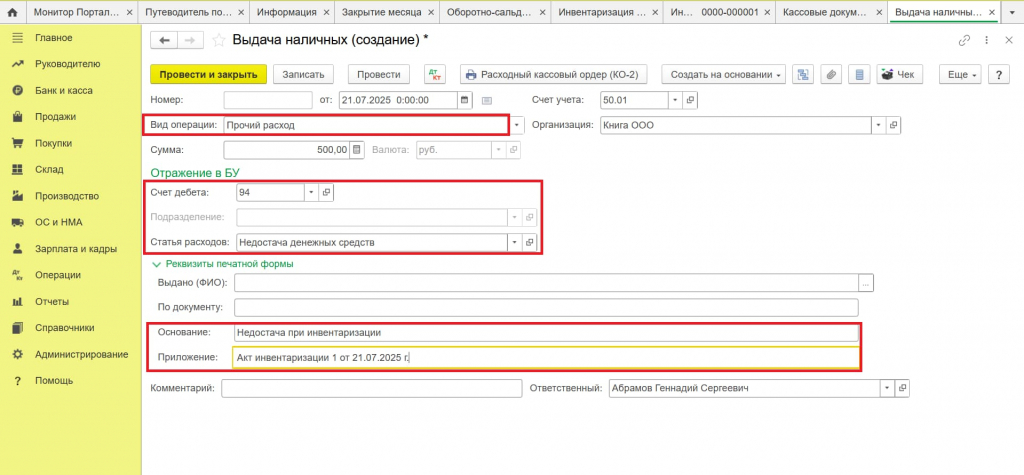Image resolution: width=1024 pixels, height=475 pixels.
Task: Expand the Ответственный dropdown arrow
Action: click(x=887, y=388)
